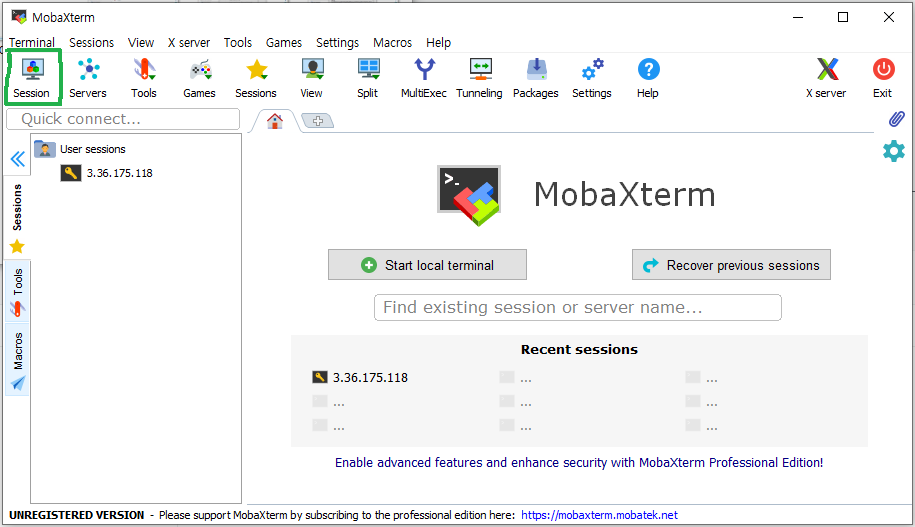Open the Help menu in menu bar

point(438,43)
